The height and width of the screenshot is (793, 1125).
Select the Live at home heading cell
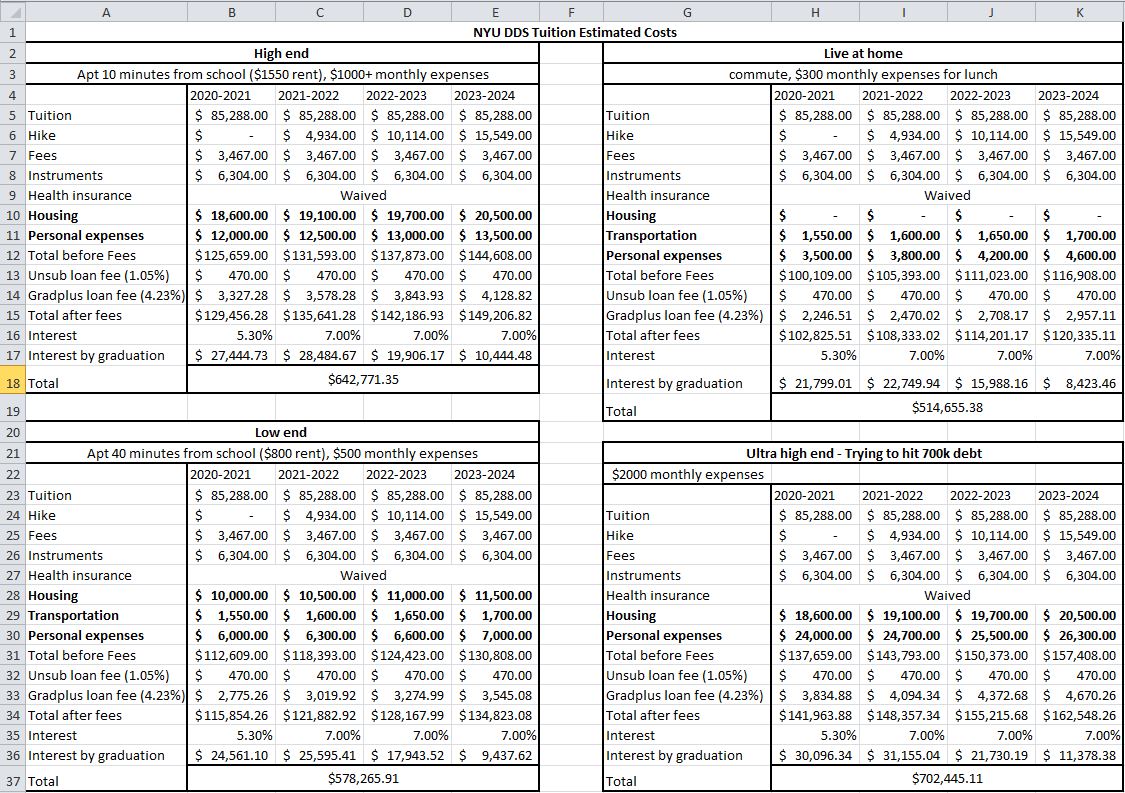[x=863, y=53]
